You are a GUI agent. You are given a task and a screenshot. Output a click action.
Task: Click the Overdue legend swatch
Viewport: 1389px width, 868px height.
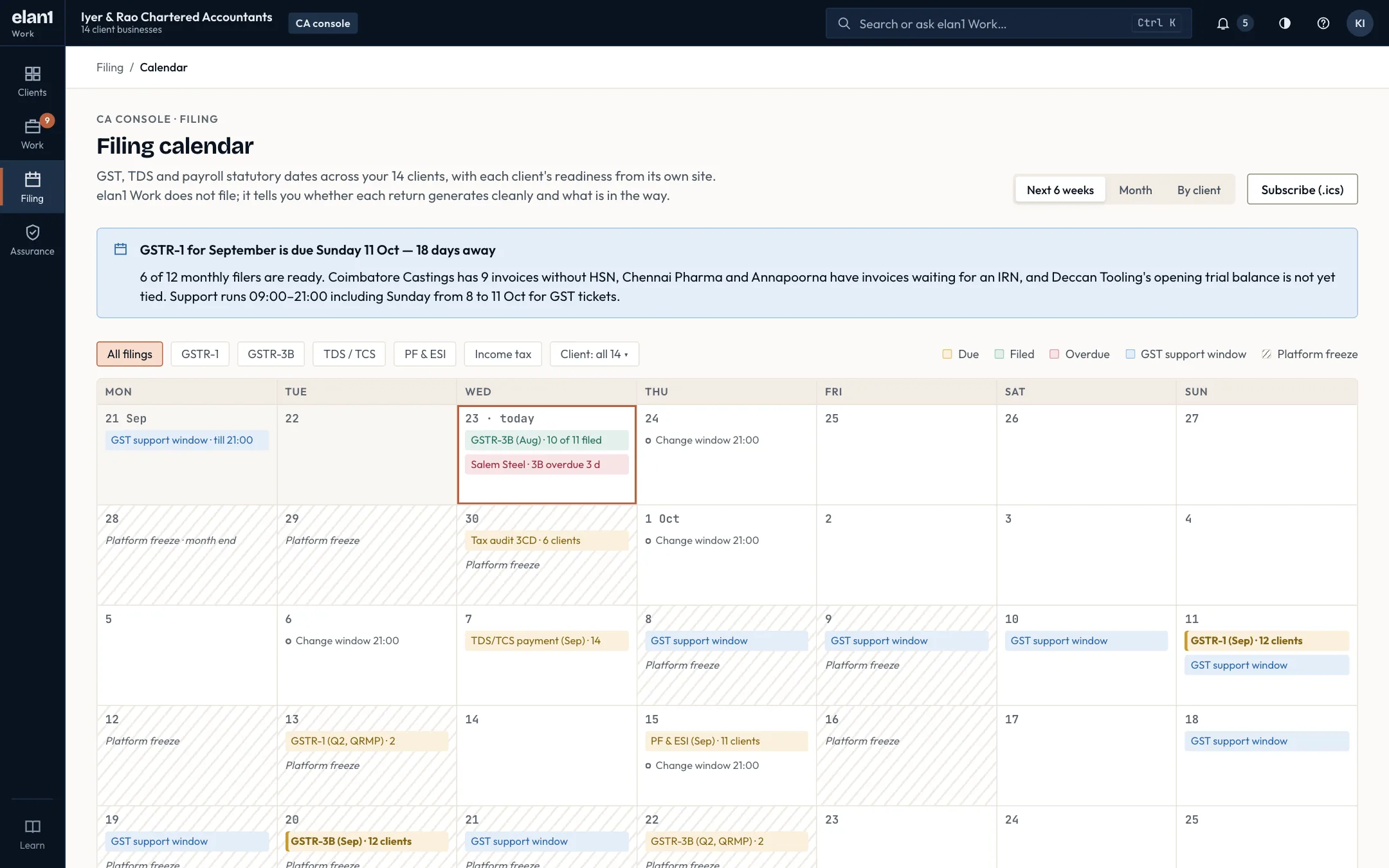[x=1054, y=354]
